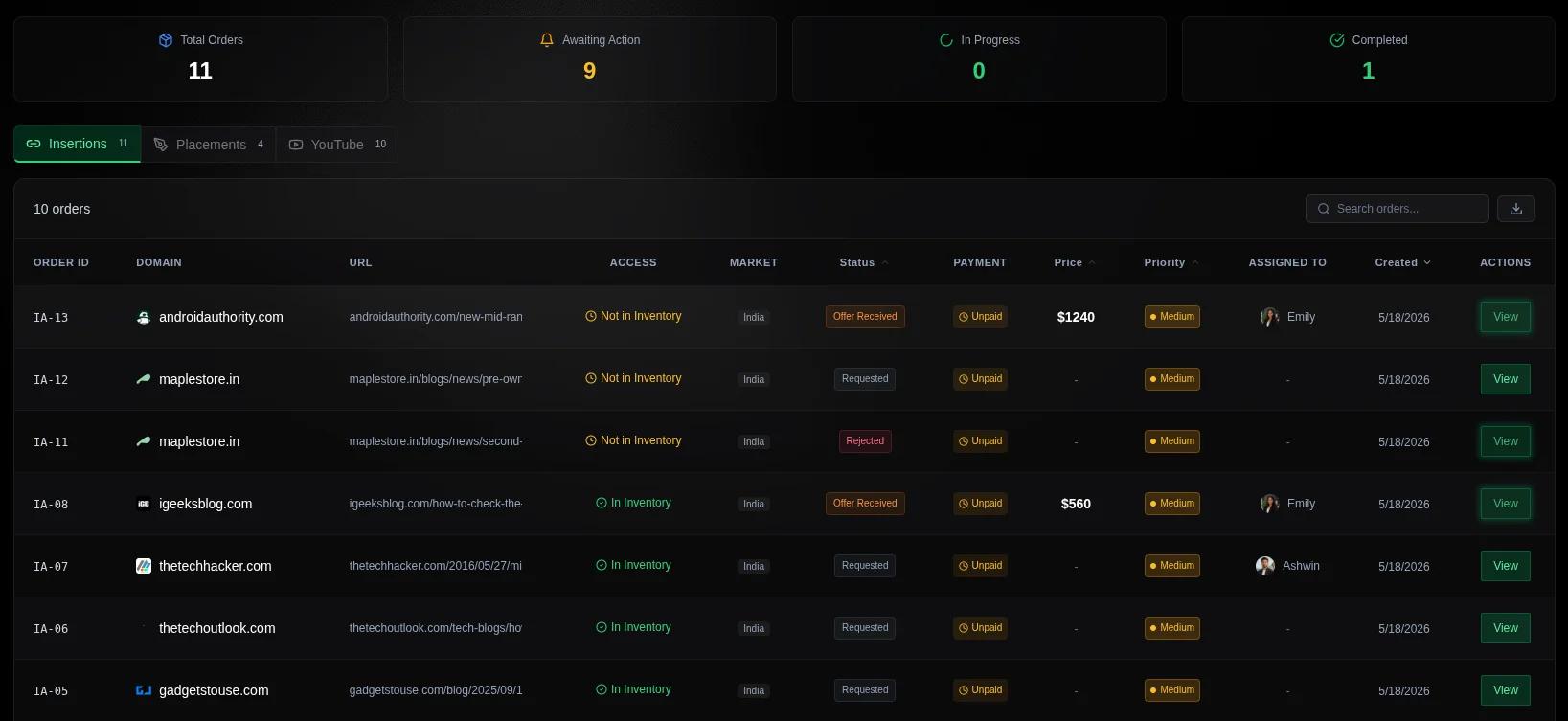This screenshot has height=721, width=1568.
Task: Click the Awaiting Action summary card
Action: 590,59
